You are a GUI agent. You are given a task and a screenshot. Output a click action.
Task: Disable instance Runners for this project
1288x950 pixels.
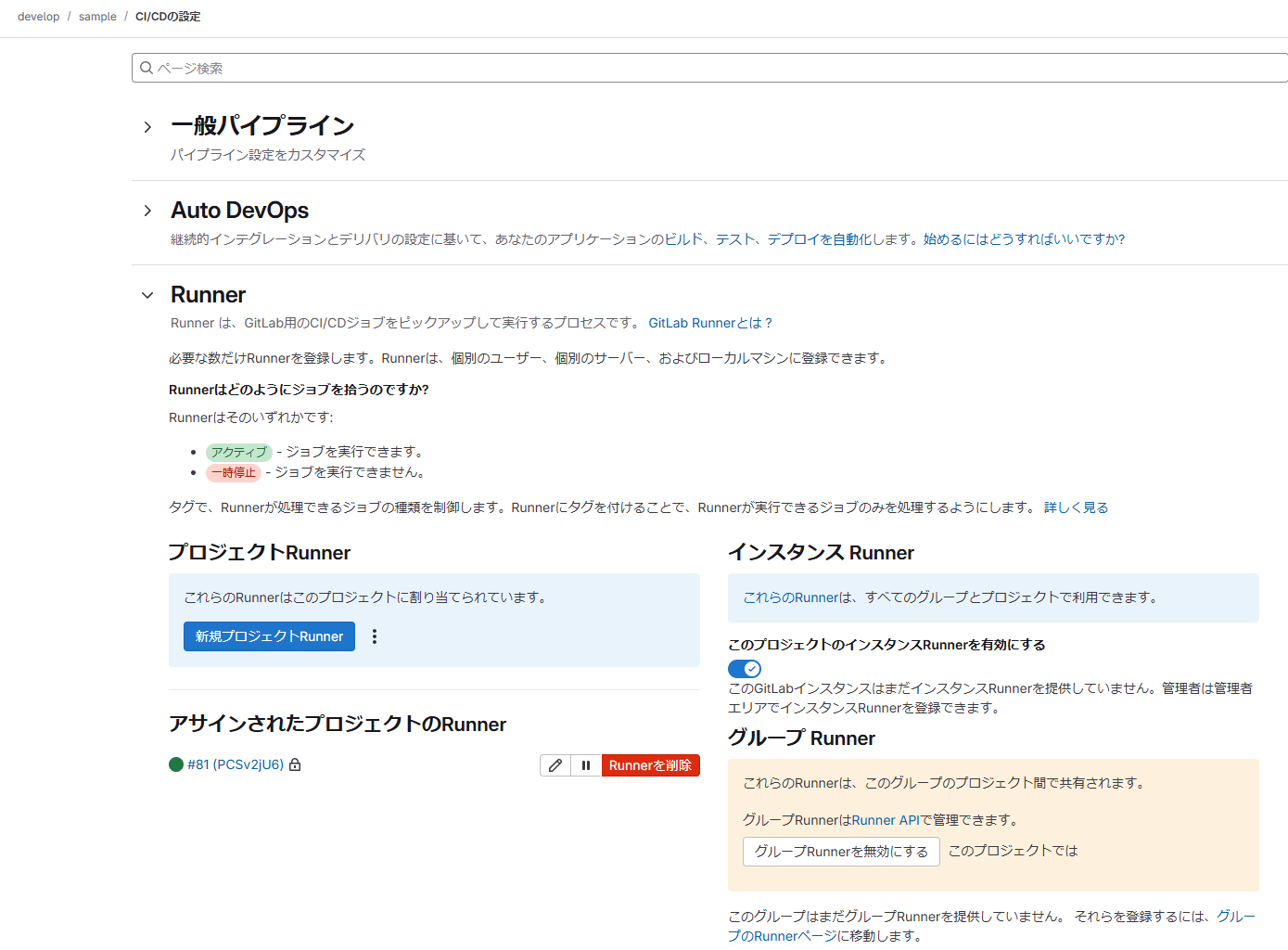click(x=744, y=668)
